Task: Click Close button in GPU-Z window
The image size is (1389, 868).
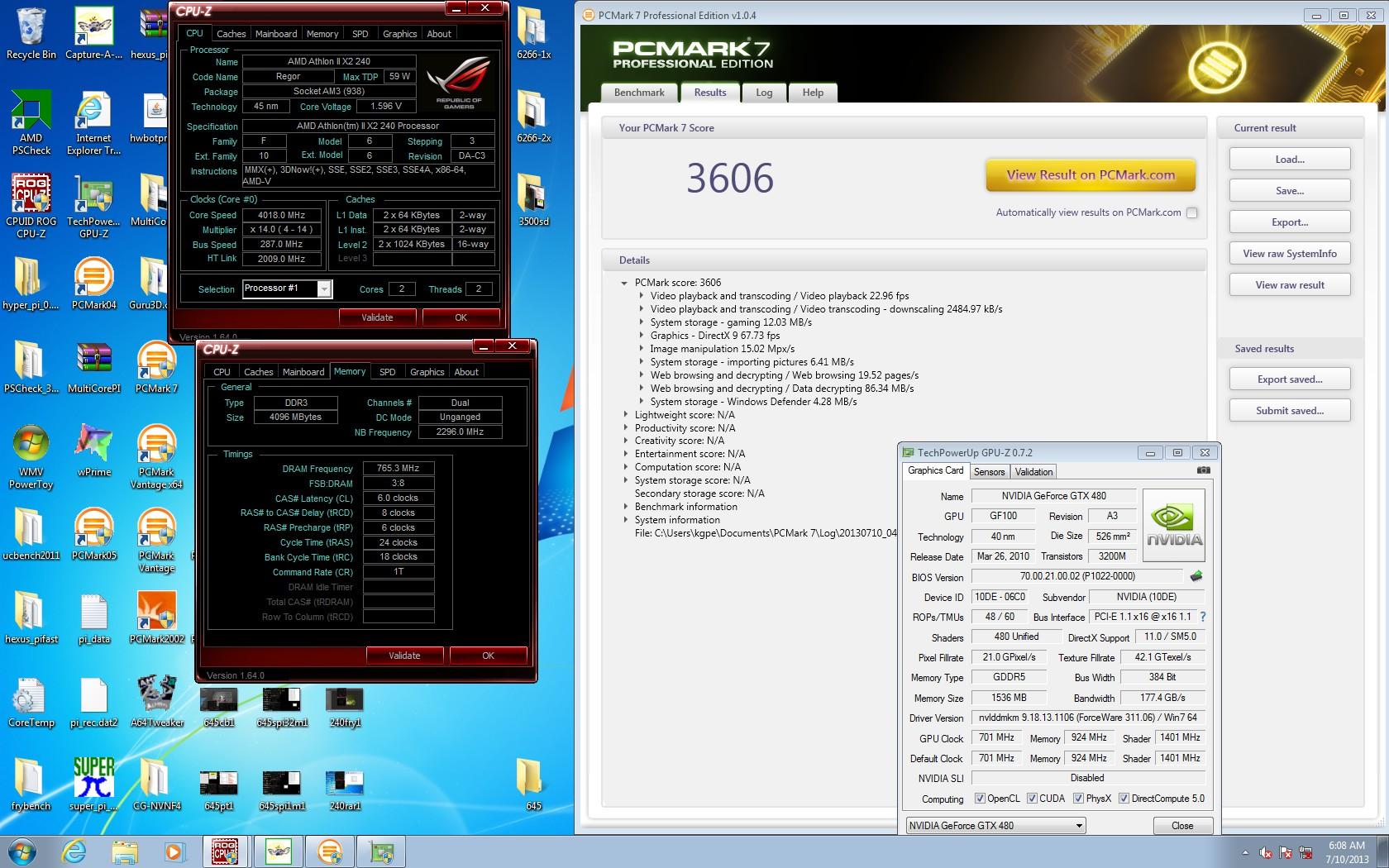Action: coord(1182,826)
